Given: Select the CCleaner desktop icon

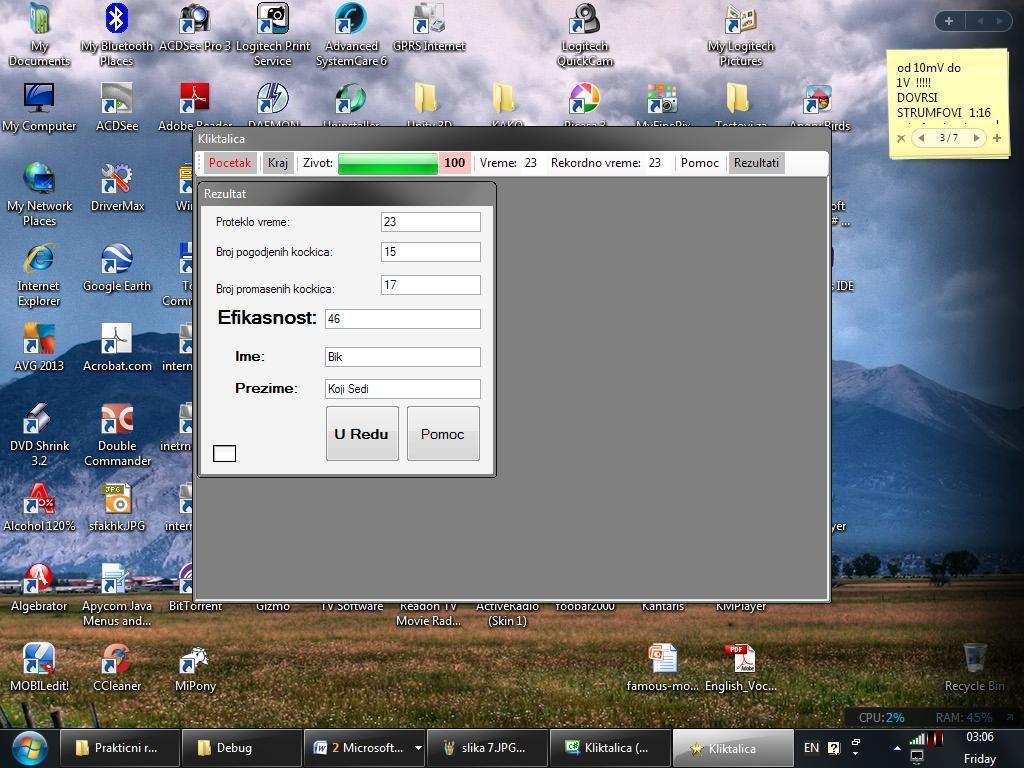Looking at the screenshot, I should [x=117, y=667].
